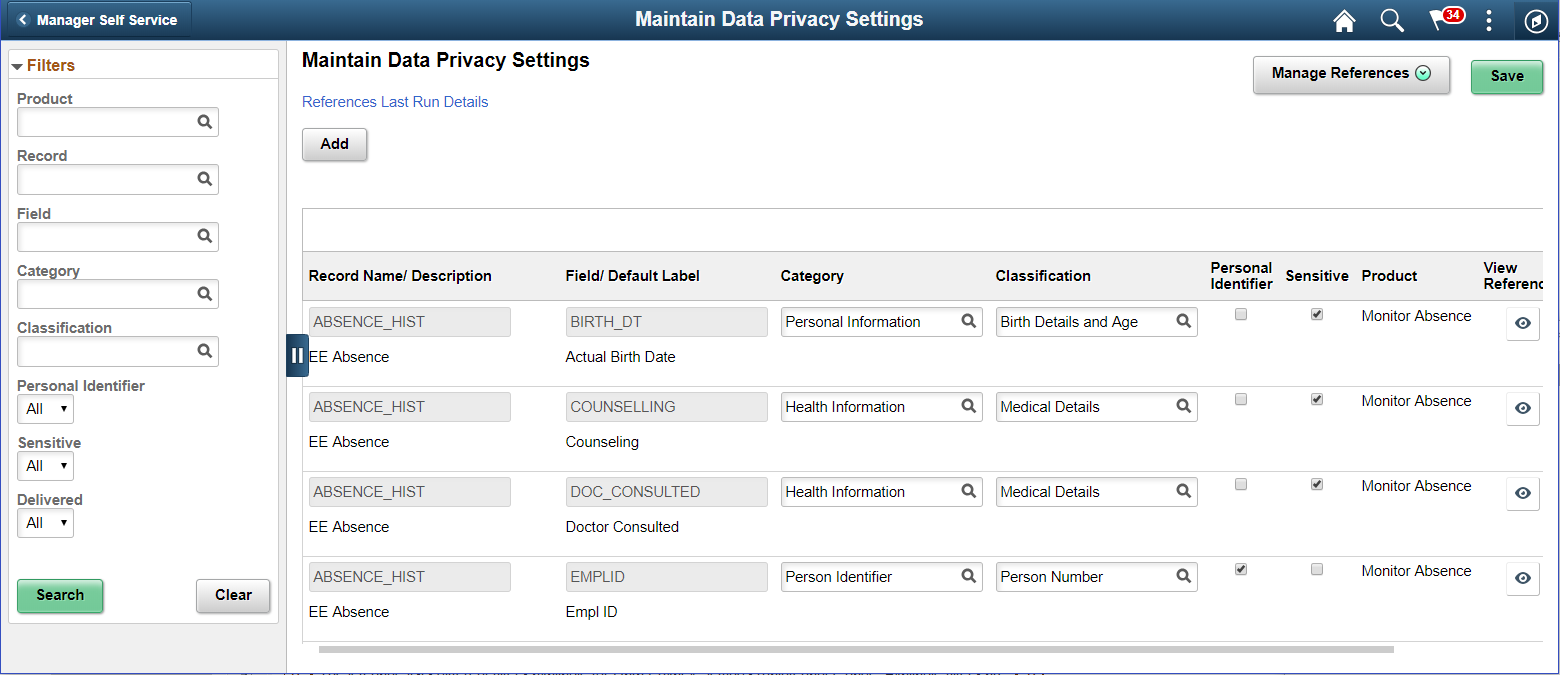Open the Classification lookup for DOC_CONSULTED
Image resolution: width=1560 pixels, height=675 pixels.
click(x=1182, y=491)
